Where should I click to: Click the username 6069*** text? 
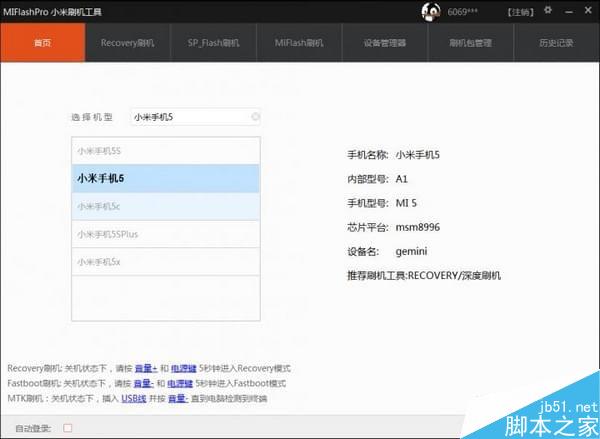pos(463,12)
